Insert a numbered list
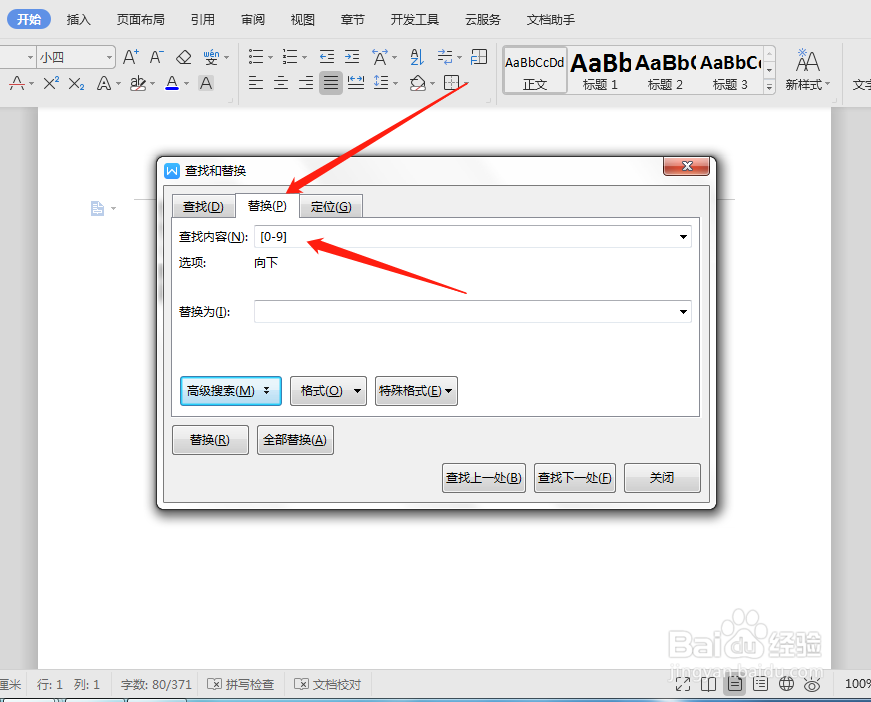The image size is (871, 702). (x=290, y=57)
